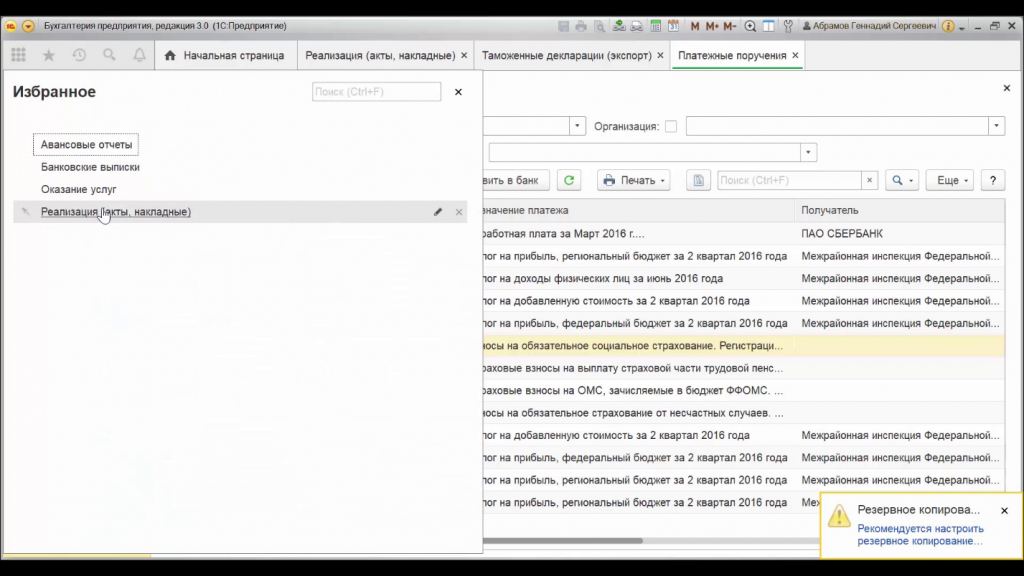
Task: Open Банковские выписки from favorites
Action: point(90,167)
